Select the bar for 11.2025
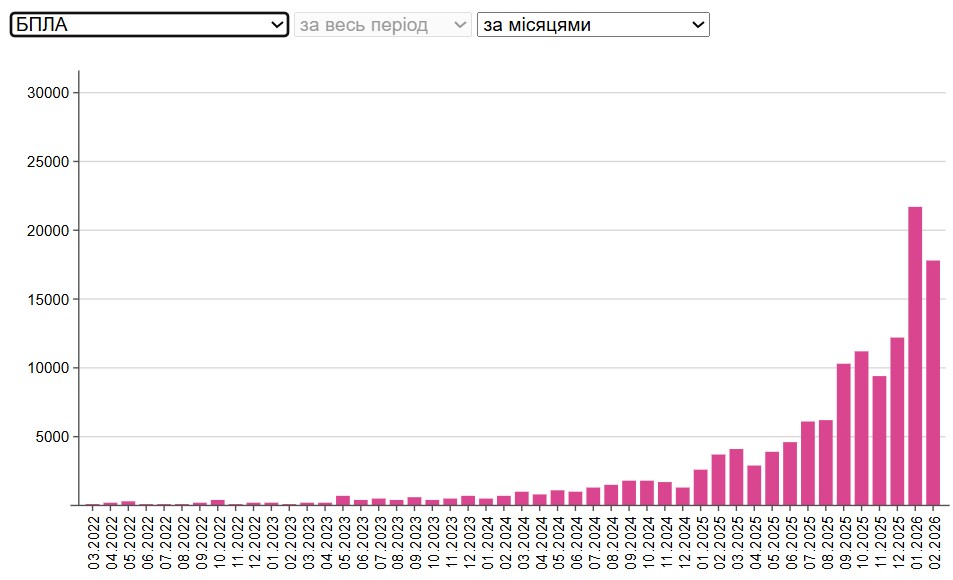 [879, 440]
